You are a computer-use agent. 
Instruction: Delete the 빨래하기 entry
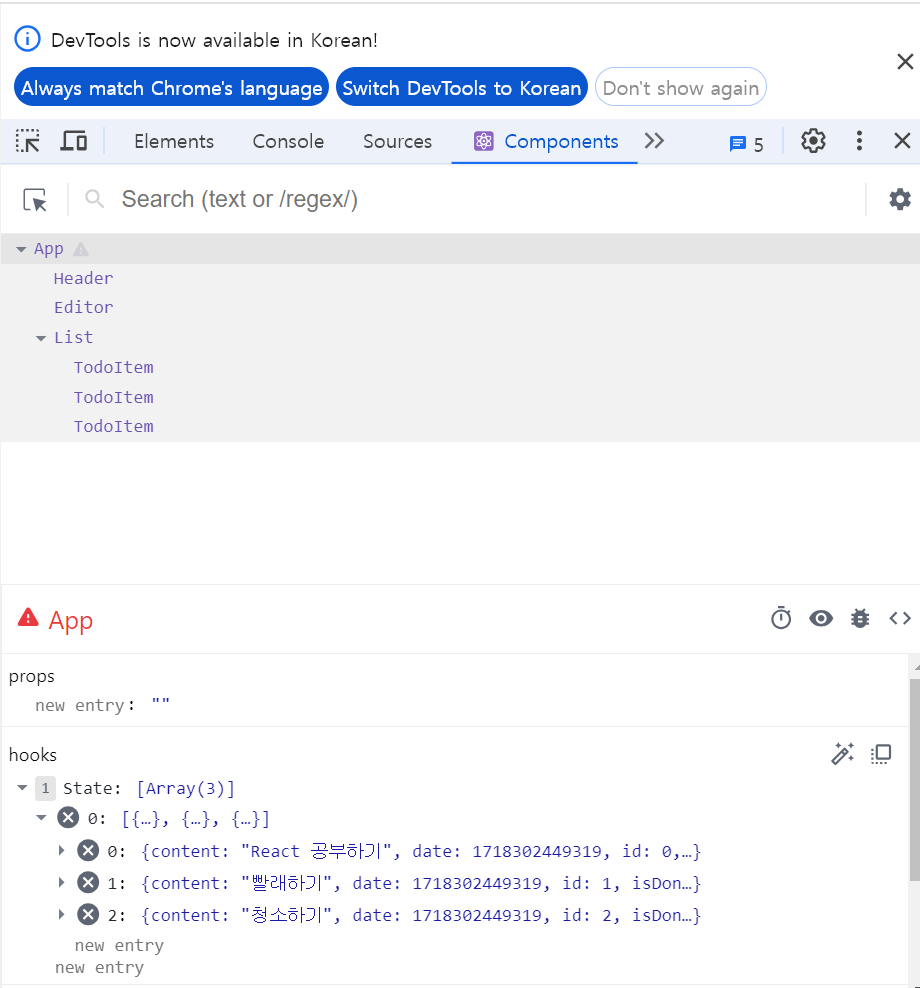(88, 883)
